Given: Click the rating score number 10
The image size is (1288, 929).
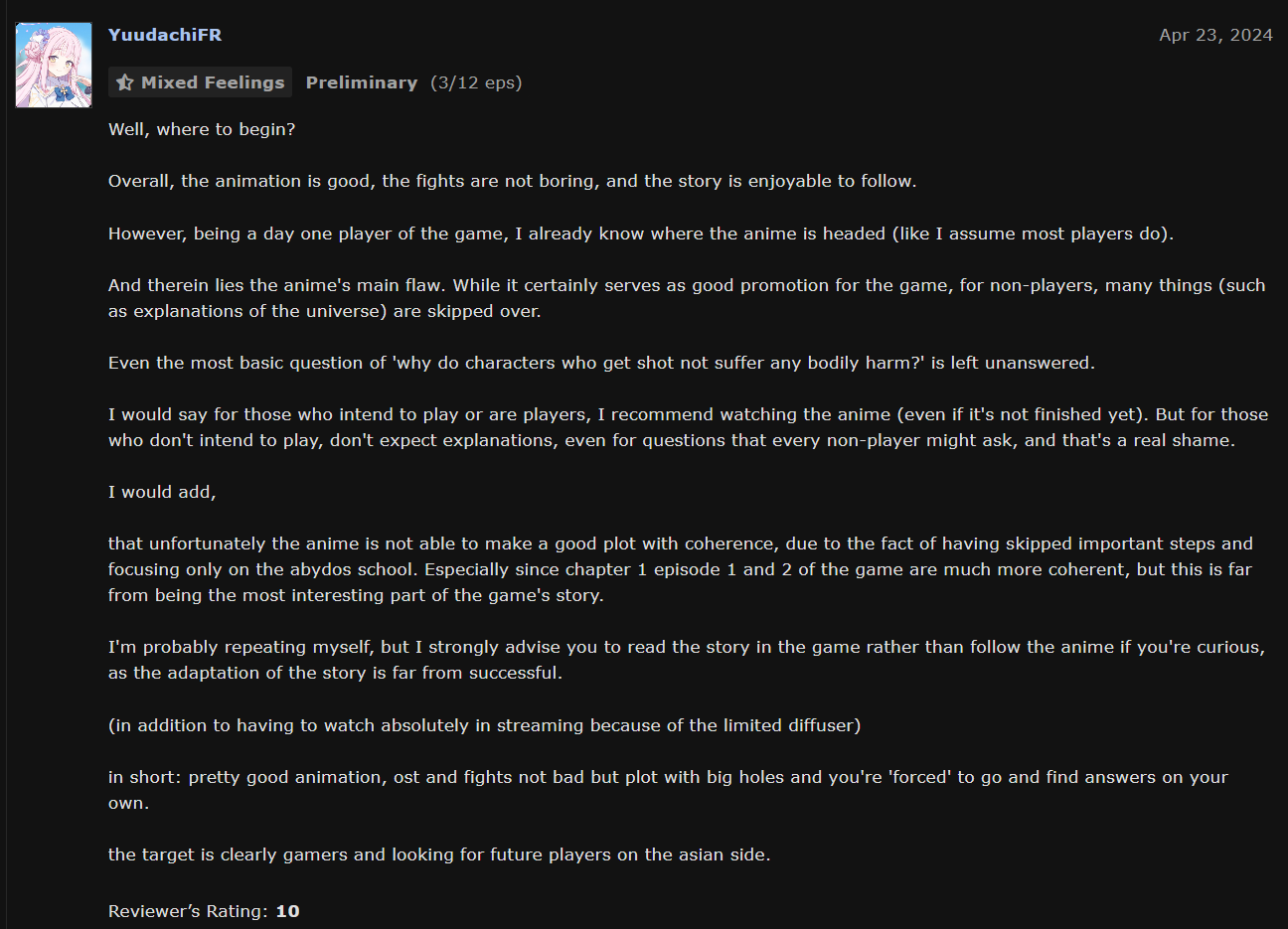Looking at the screenshot, I should 287,911.
